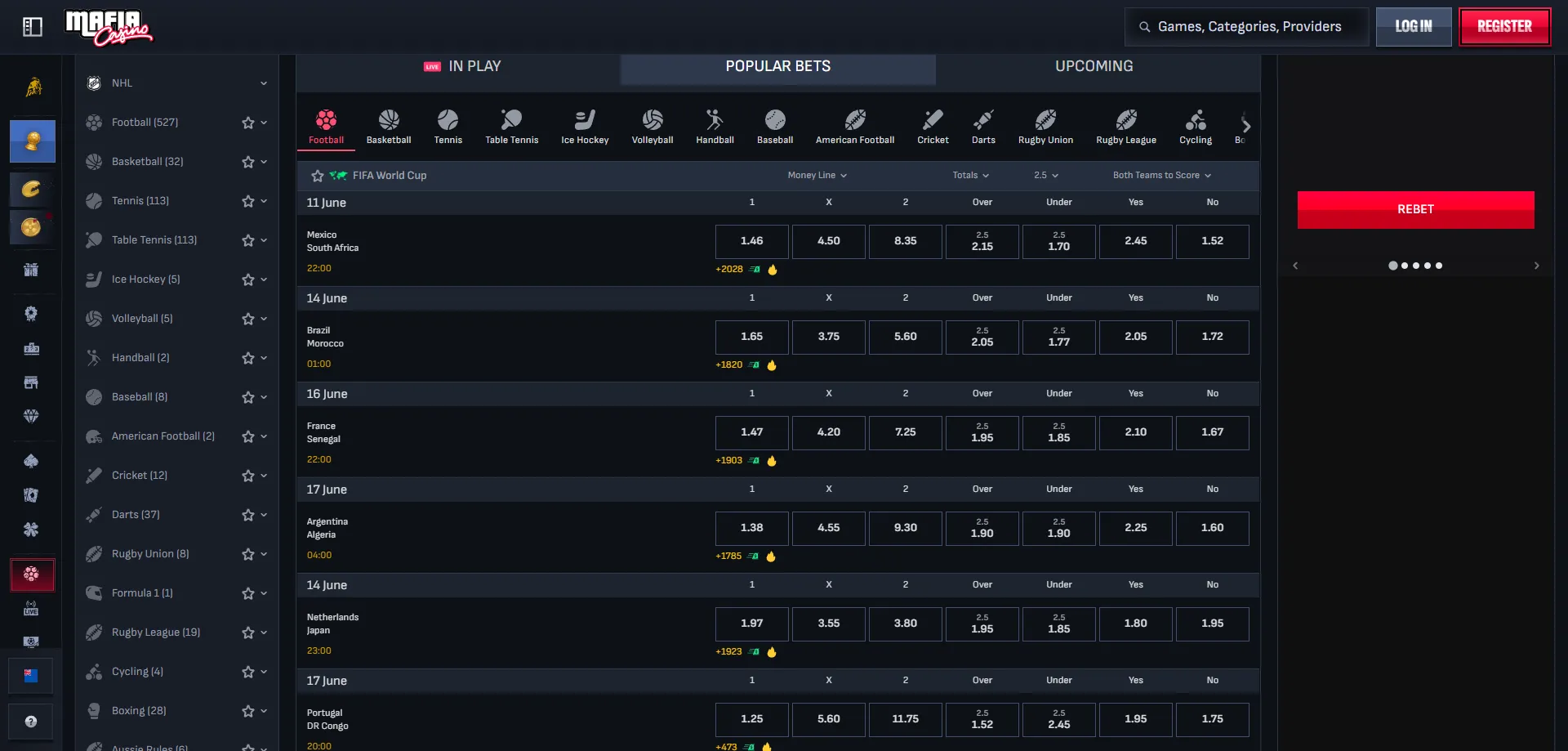
Task: Bet on Mexico win at 1.46
Action: coord(752,242)
